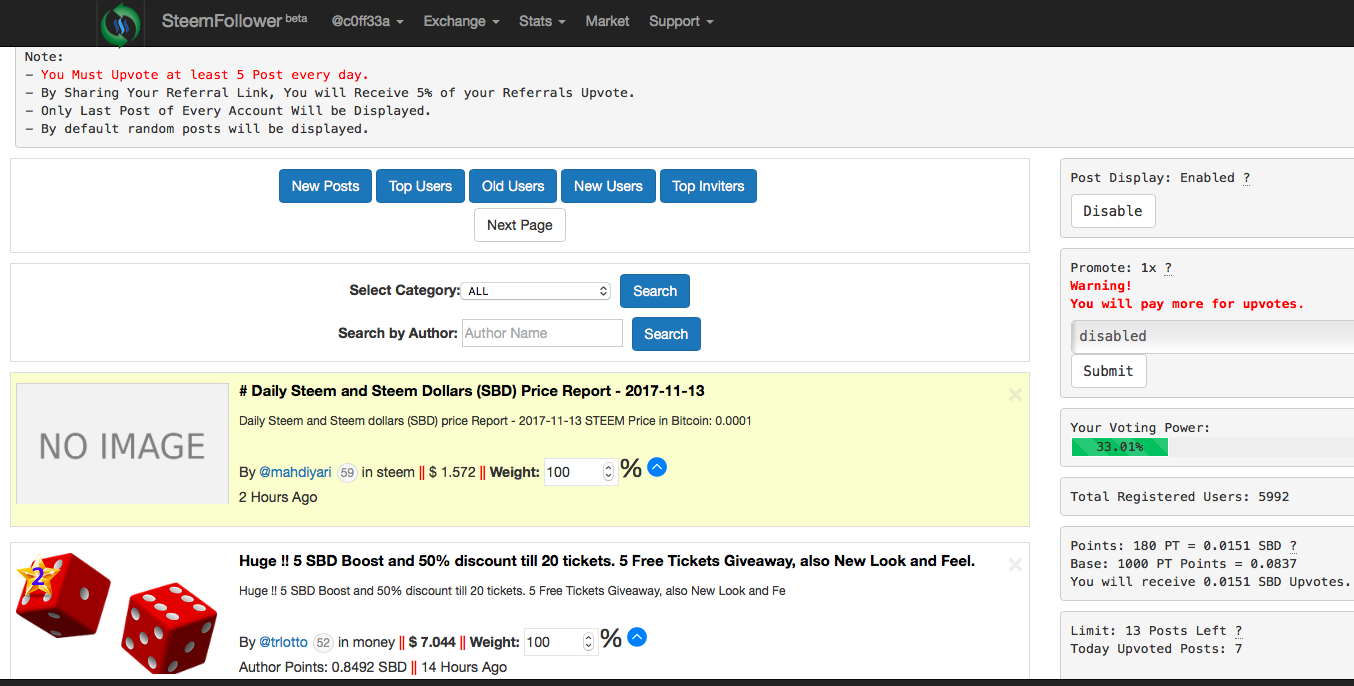This screenshot has height=686, width=1354.
Task: Adjust weight stepper on mahdiyari's post
Action: [609, 472]
